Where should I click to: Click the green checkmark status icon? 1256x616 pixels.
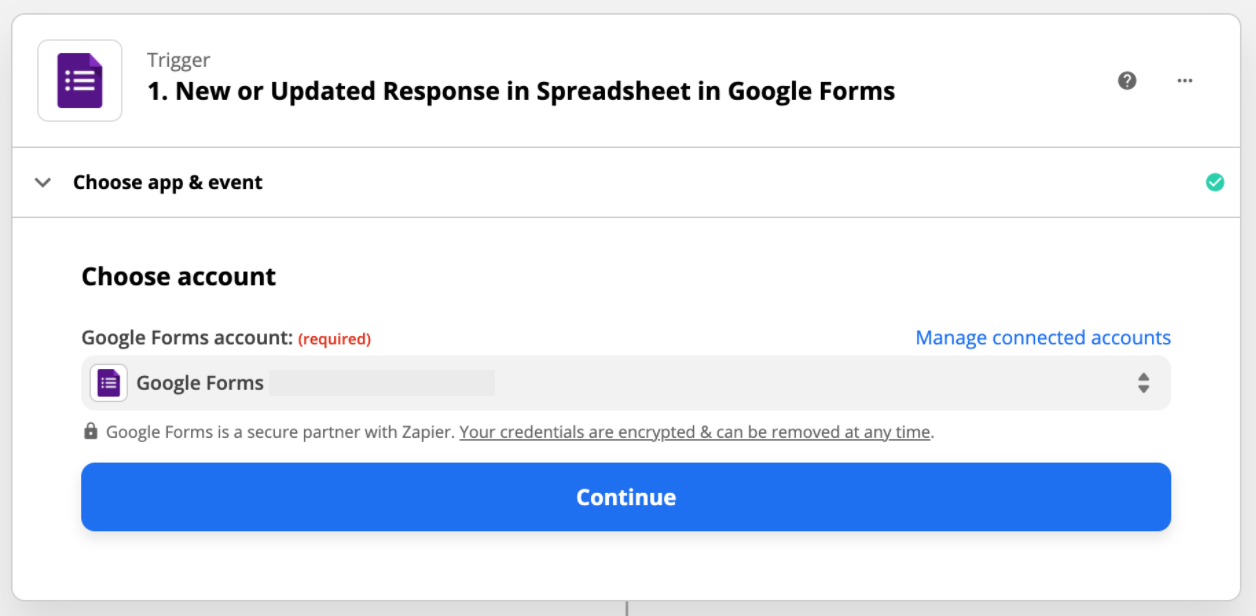[x=1215, y=182]
